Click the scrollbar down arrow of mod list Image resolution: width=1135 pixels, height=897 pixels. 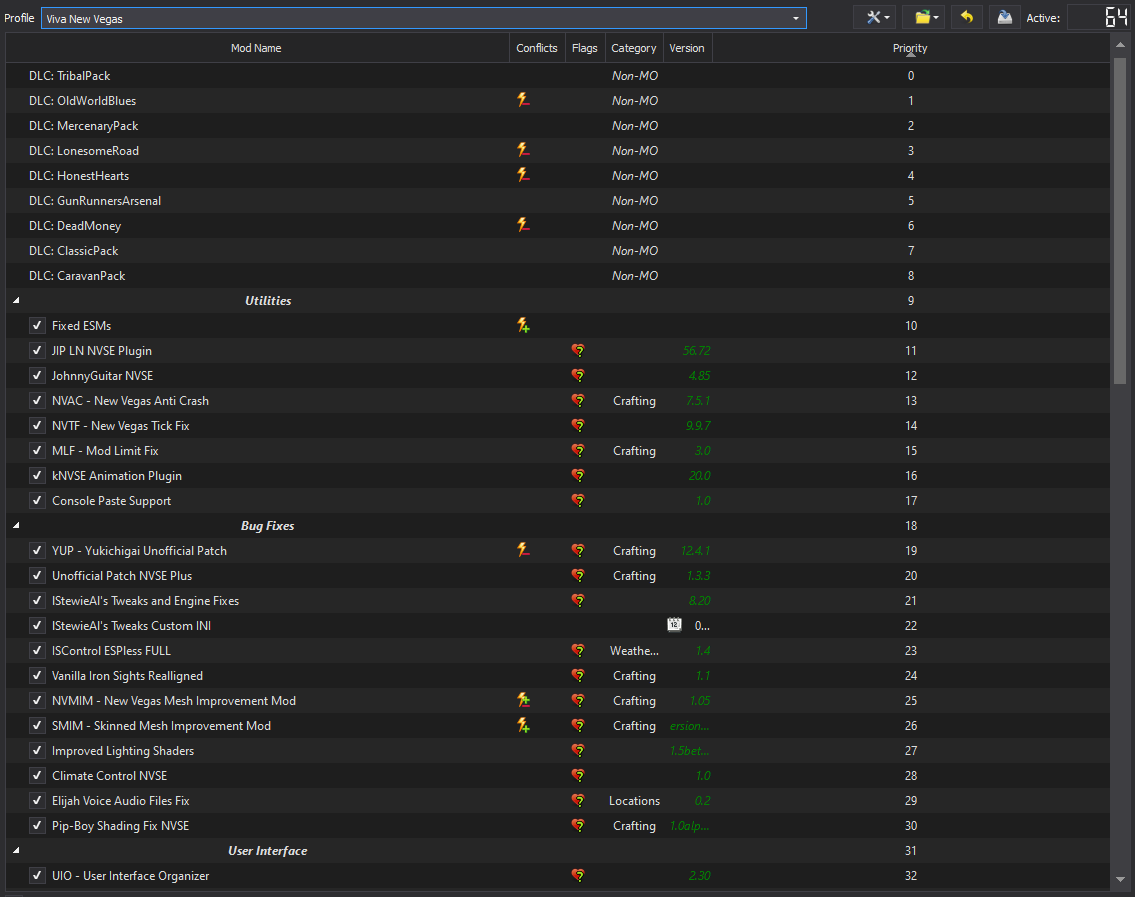[x=1119, y=879]
